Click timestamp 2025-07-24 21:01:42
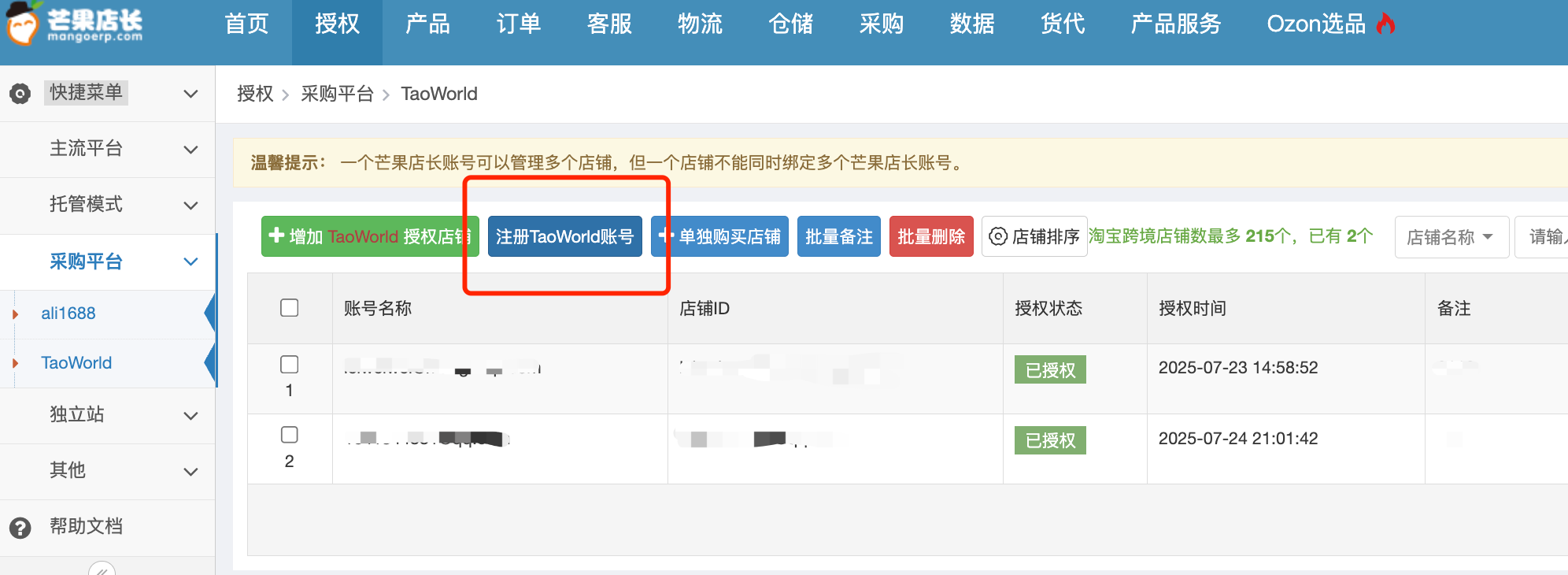Image resolution: width=1568 pixels, height=575 pixels. pos(1238,439)
